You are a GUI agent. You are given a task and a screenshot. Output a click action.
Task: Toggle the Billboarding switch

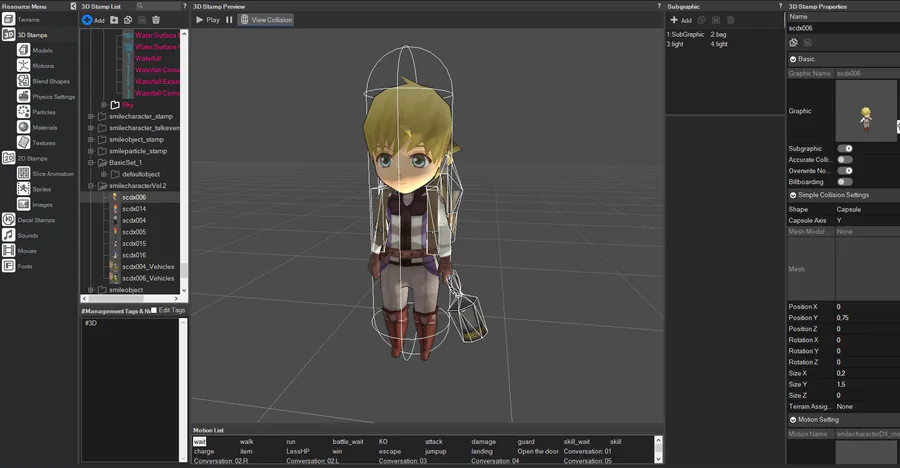pos(845,182)
